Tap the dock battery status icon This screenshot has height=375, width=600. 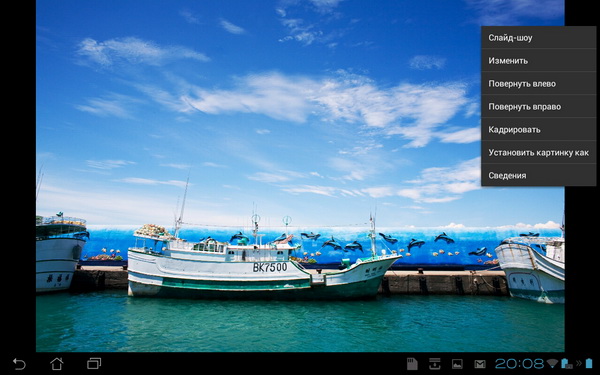coord(567,363)
